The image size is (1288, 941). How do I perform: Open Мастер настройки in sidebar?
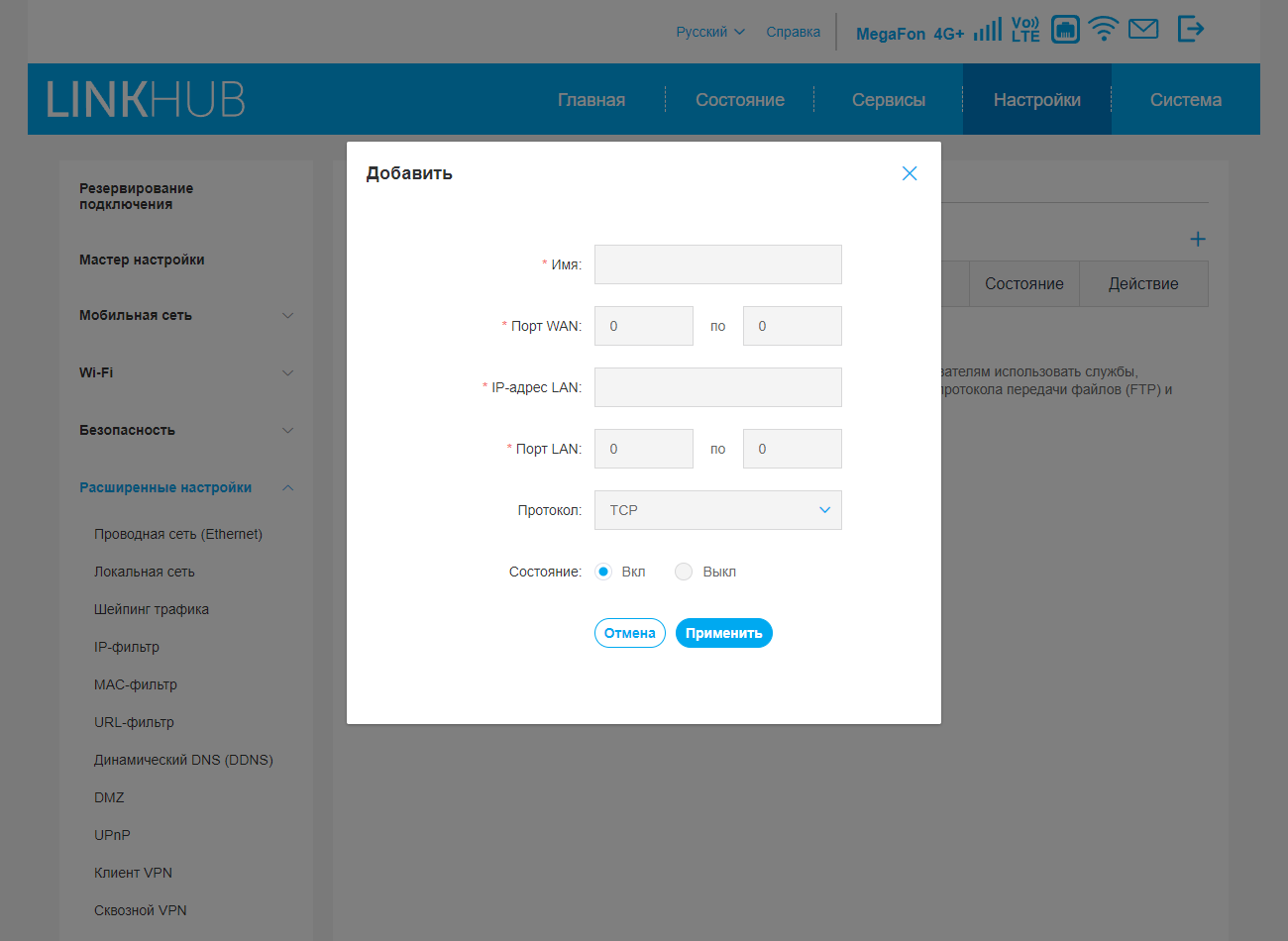pyautogui.click(x=142, y=260)
